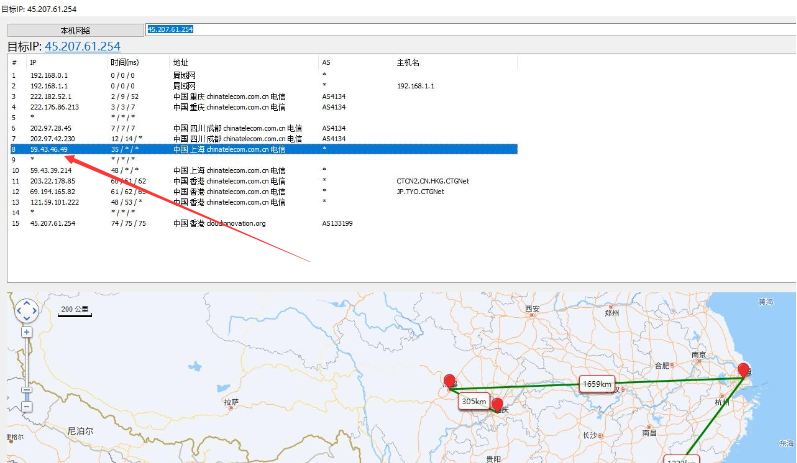The height and width of the screenshot is (463, 797).
Task: Click the target IP input field
Action: [471, 29]
